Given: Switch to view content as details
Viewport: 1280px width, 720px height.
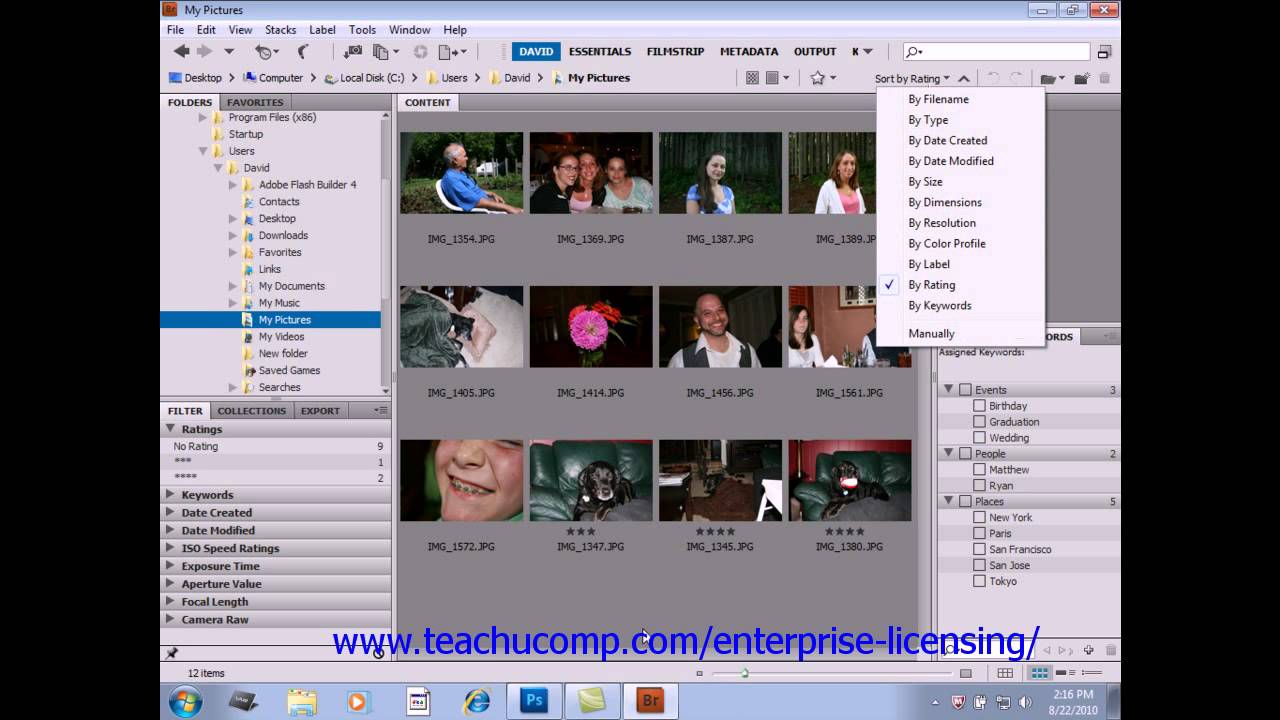Looking at the screenshot, I should coord(1066,673).
